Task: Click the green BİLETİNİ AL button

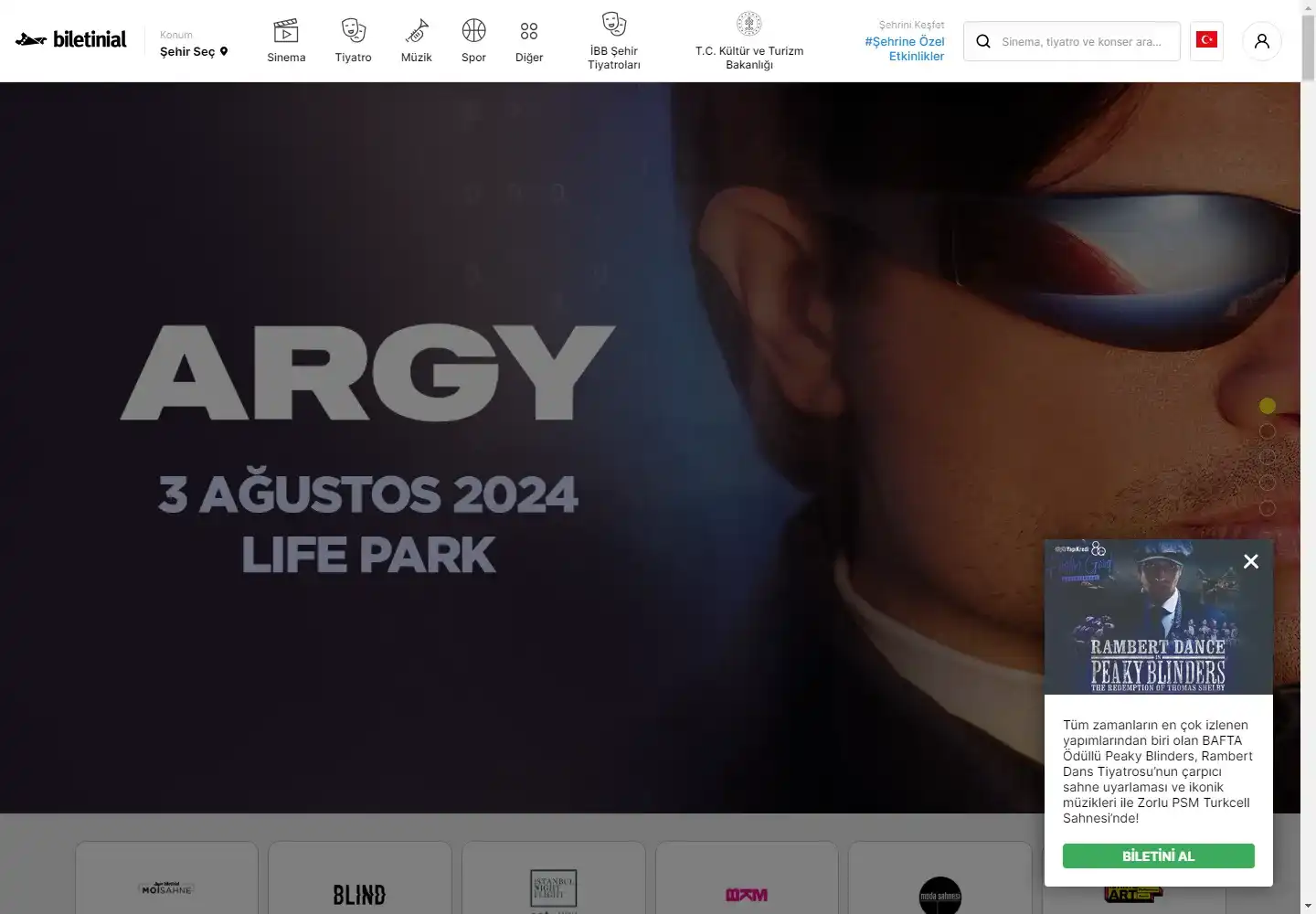Action: [x=1159, y=856]
